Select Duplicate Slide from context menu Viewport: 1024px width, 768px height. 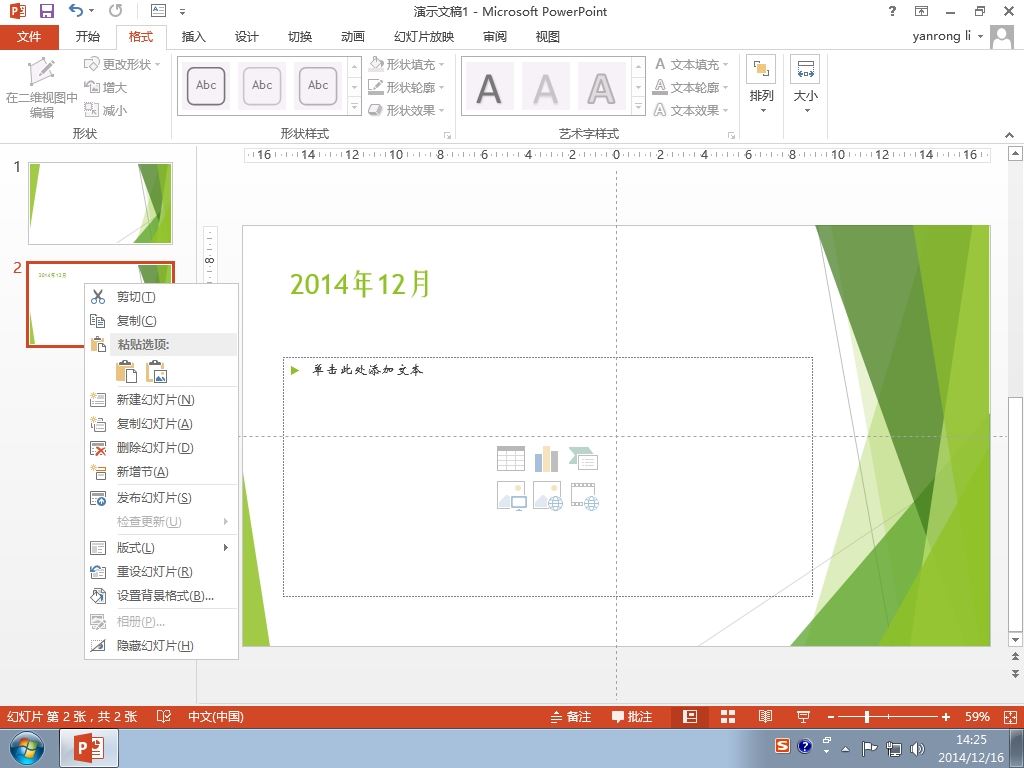click(x=161, y=424)
